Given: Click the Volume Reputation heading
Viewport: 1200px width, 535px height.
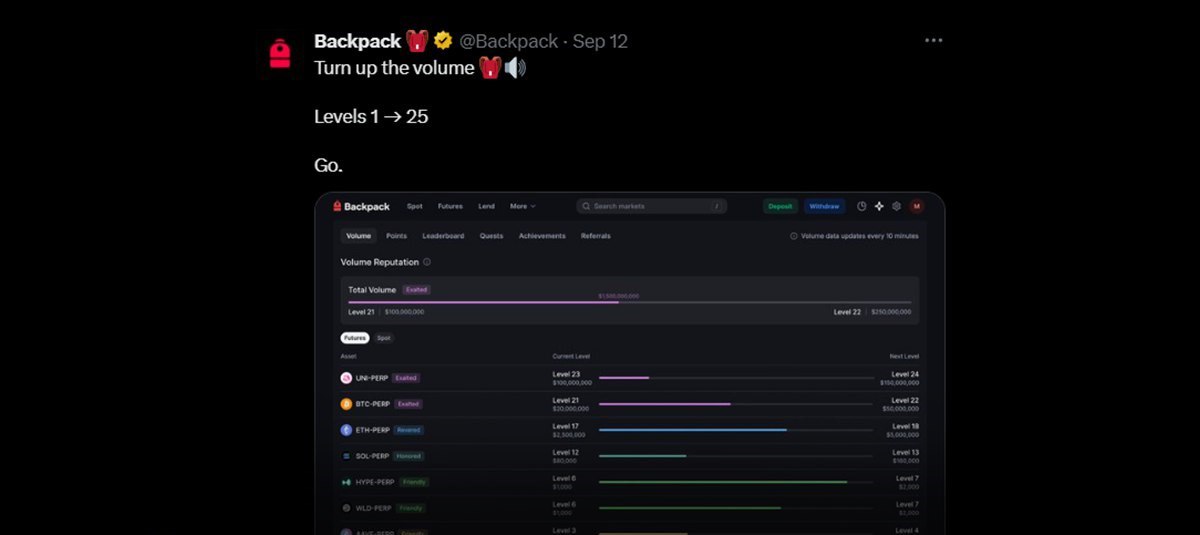Looking at the screenshot, I should click(380, 262).
